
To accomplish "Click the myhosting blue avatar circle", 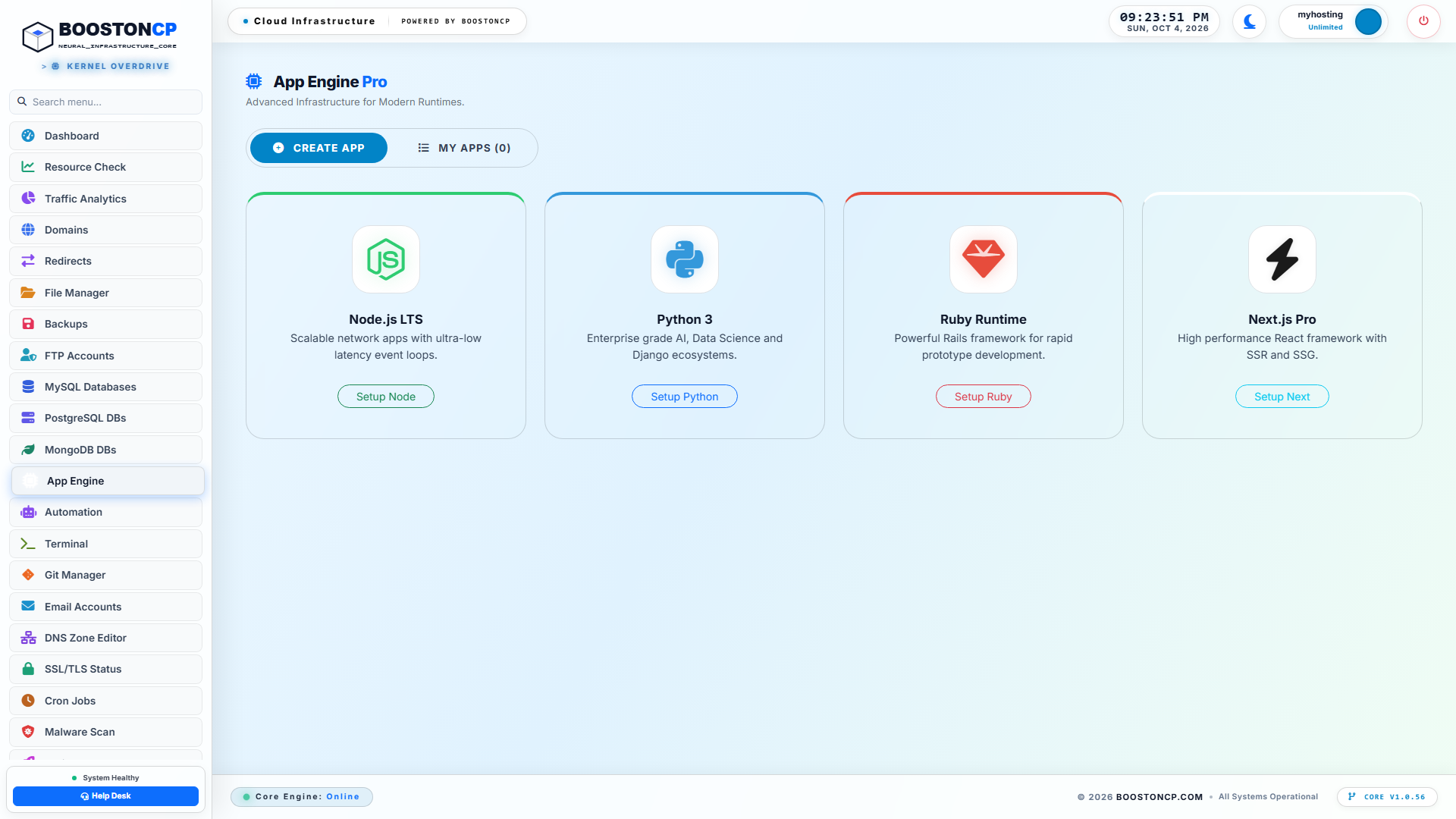I will (x=1368, y=21).
